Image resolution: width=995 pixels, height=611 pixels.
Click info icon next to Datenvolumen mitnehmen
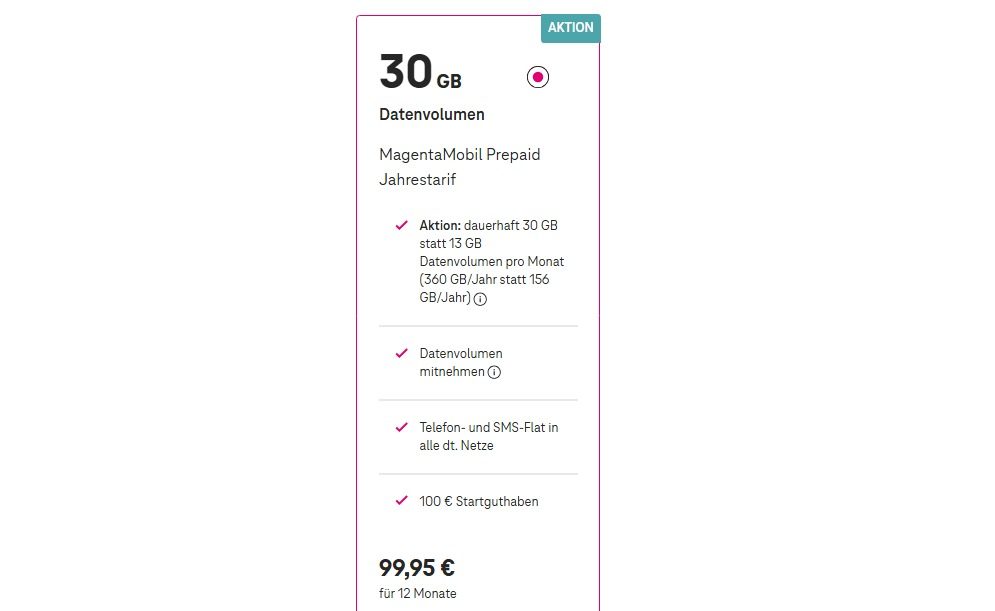(494, 373)
